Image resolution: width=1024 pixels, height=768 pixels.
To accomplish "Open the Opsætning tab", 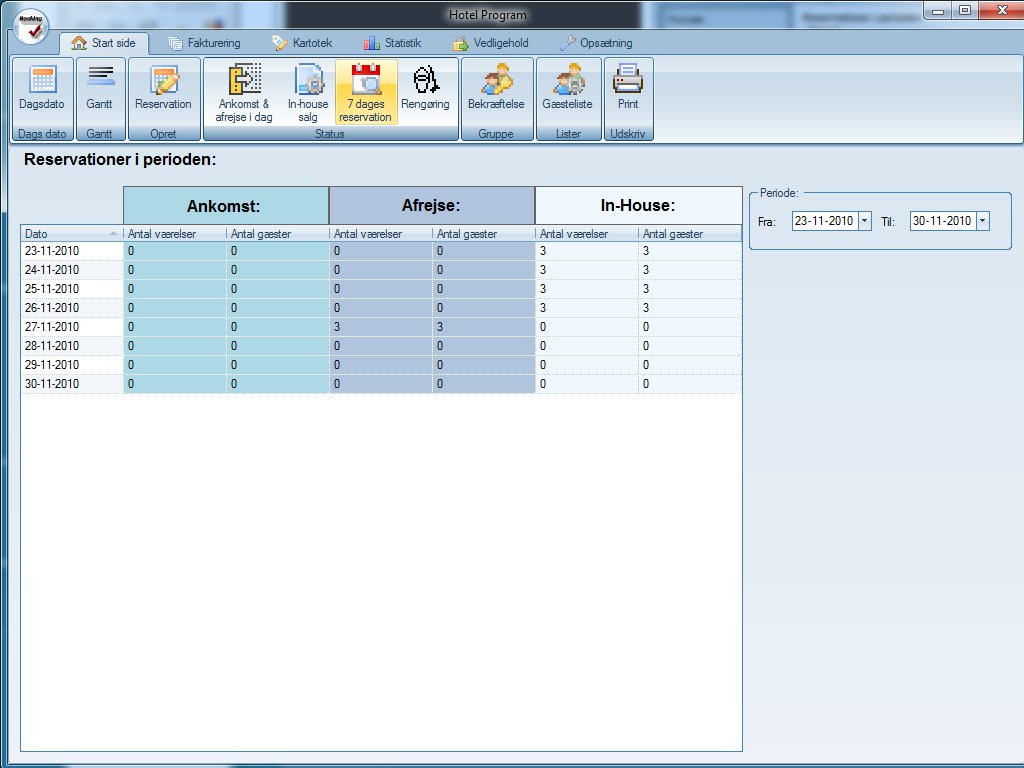I will click(595, 43).
